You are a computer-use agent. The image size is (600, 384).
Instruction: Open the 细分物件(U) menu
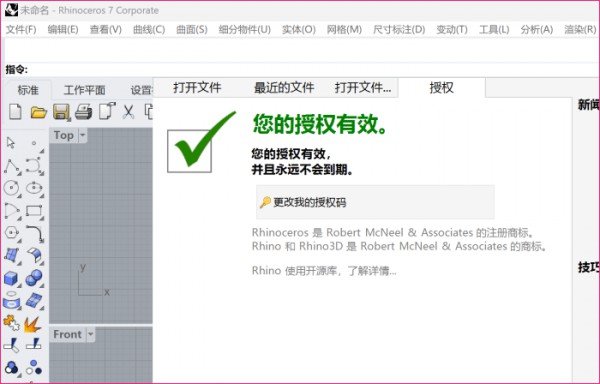[245, 29]
